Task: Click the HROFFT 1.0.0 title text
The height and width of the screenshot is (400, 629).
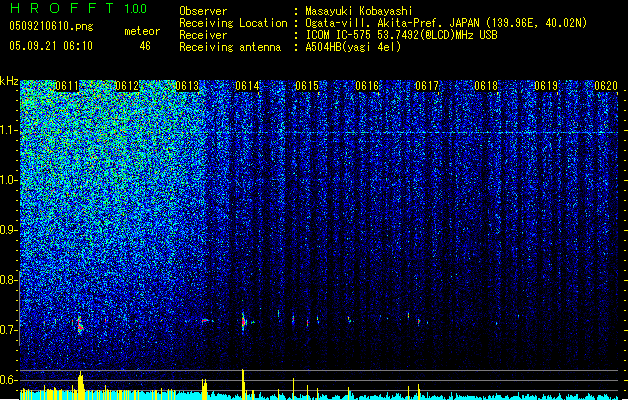Action: click(78, 8)
